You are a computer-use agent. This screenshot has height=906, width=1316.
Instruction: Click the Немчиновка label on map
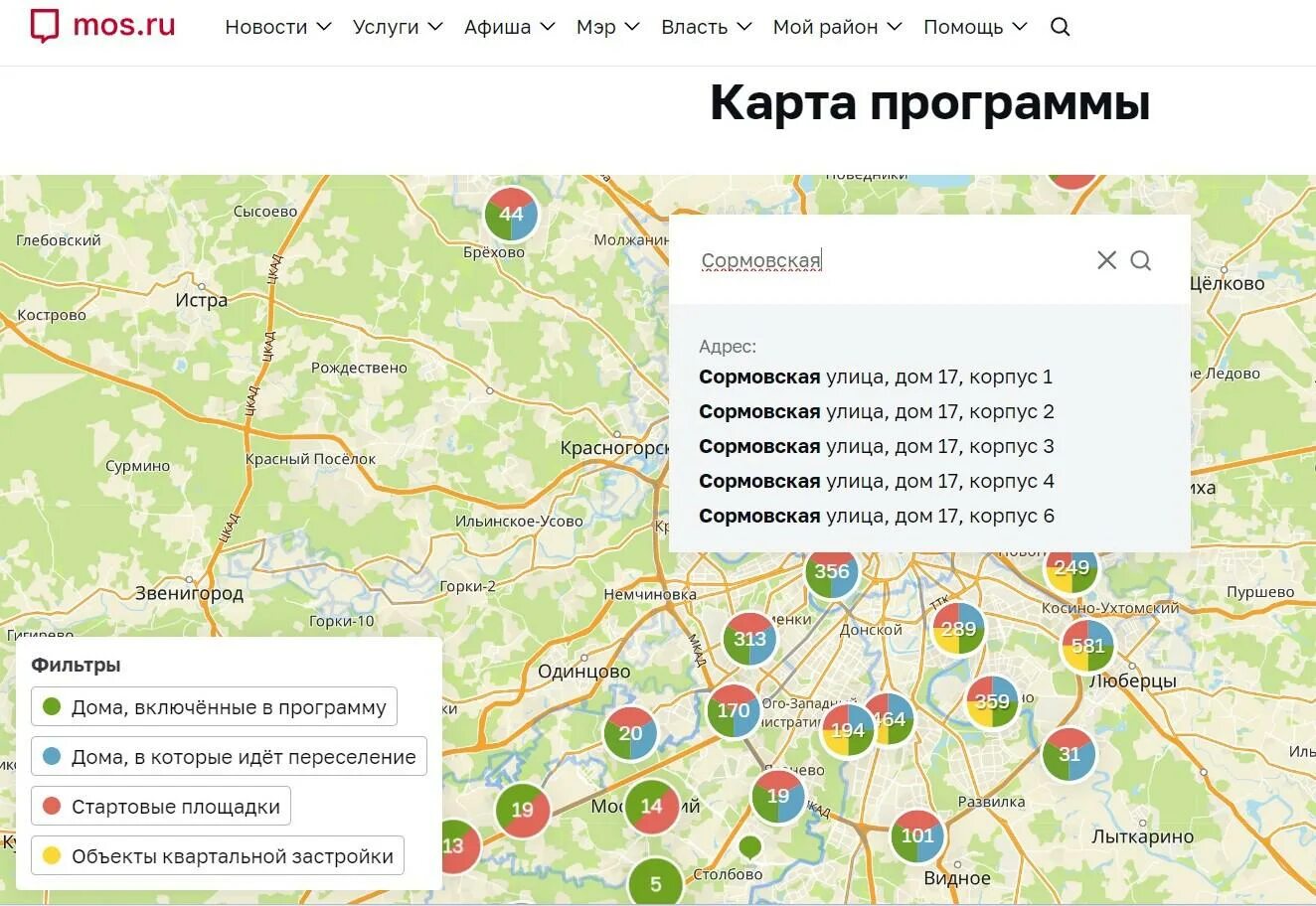coord(650,594)
